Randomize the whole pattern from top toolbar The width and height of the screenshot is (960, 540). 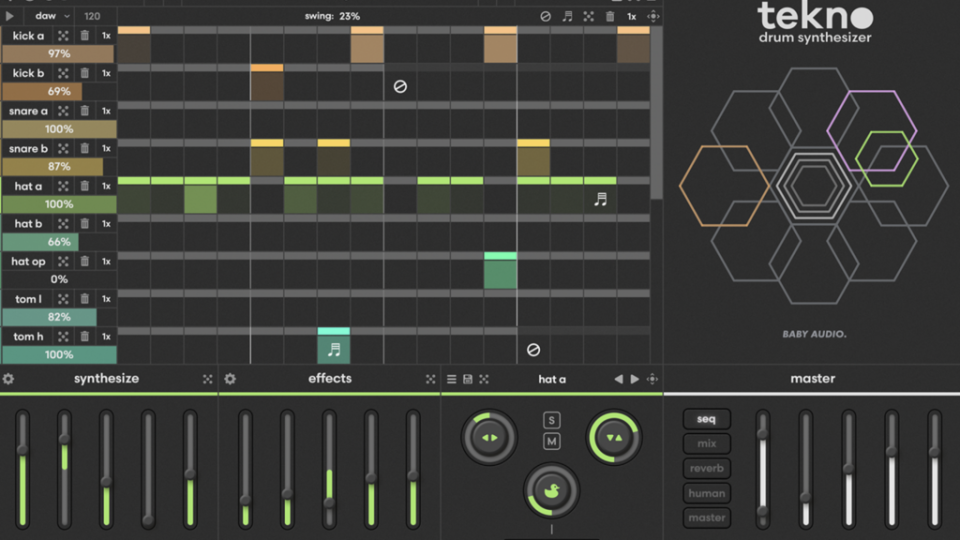(x=588, y=17)
